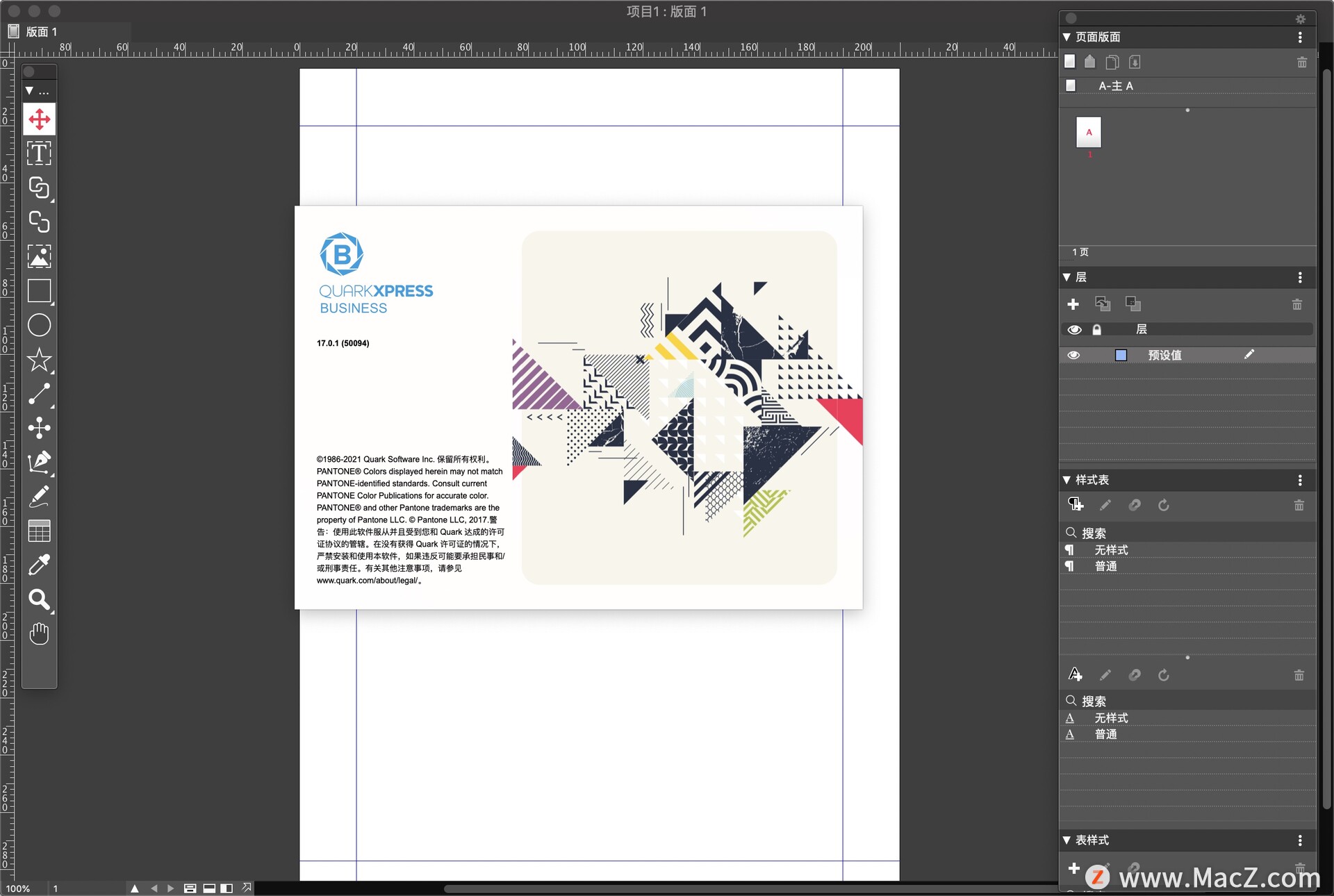Pick the Zoom tool
This screenshot has height=896, width=1334.
[40, 601]
